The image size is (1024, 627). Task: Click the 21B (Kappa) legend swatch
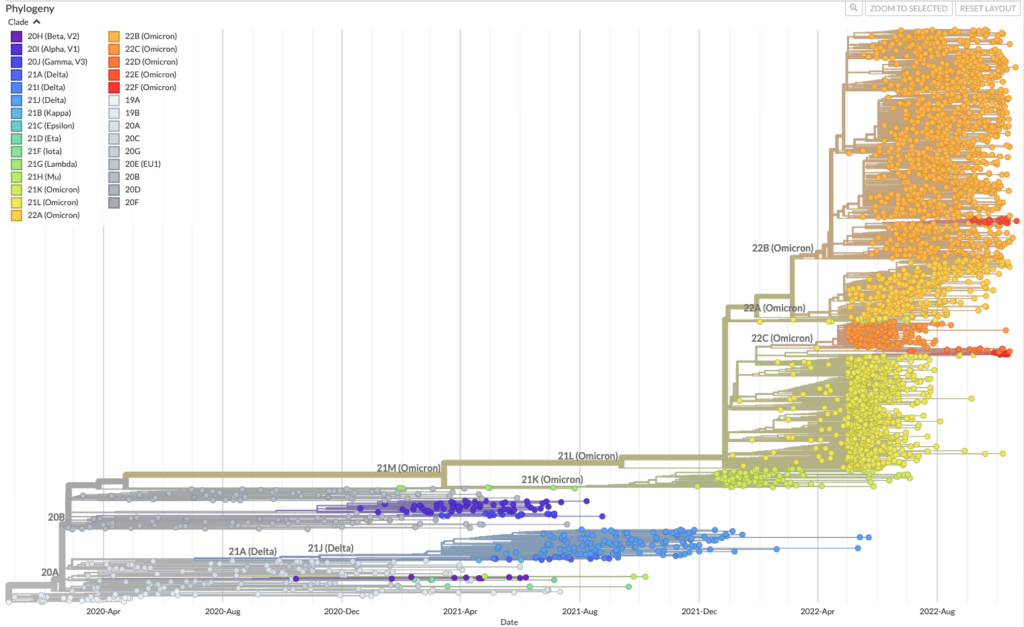click(x=14, y=112)
